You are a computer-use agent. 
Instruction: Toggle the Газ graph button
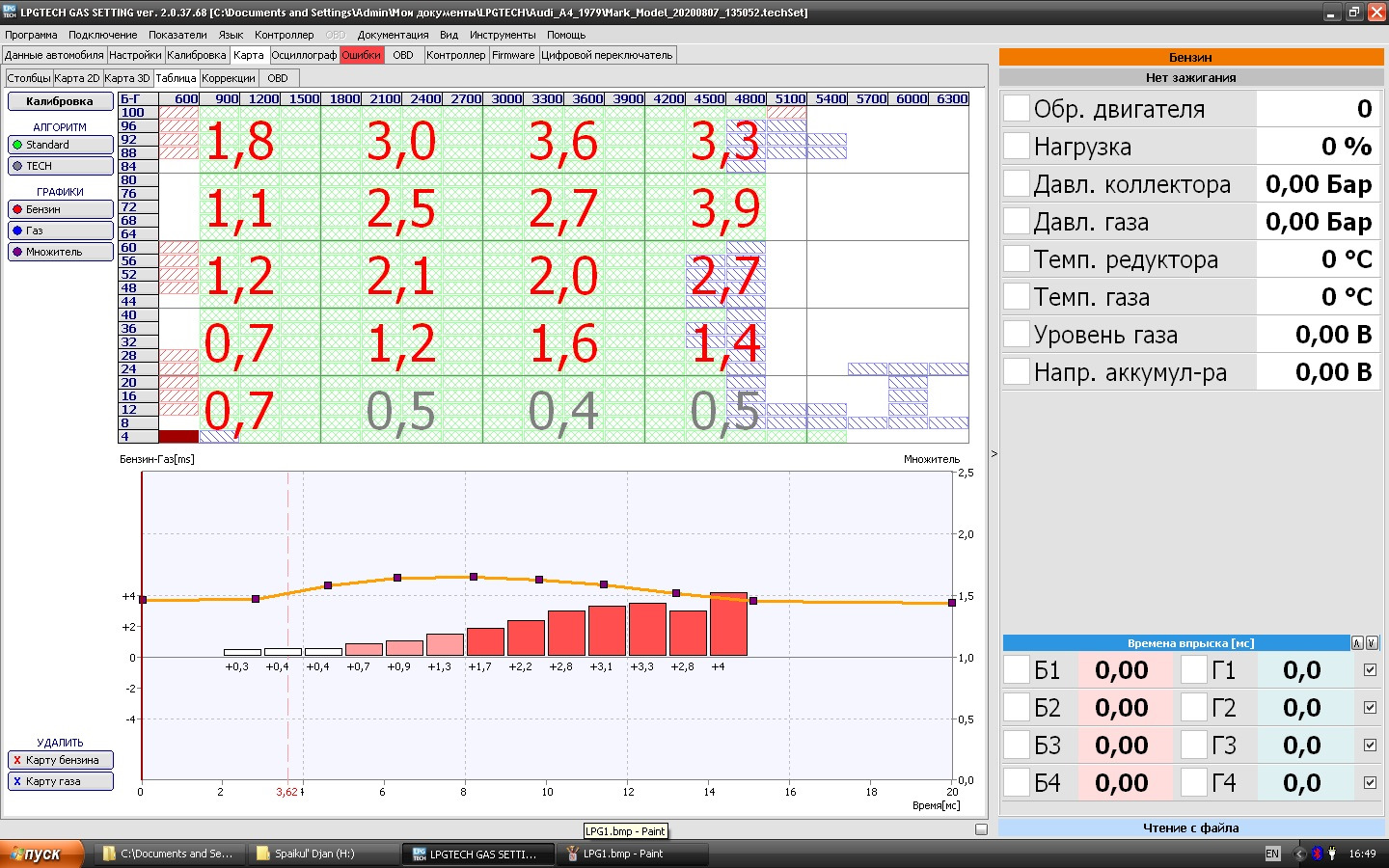[60, 231]
